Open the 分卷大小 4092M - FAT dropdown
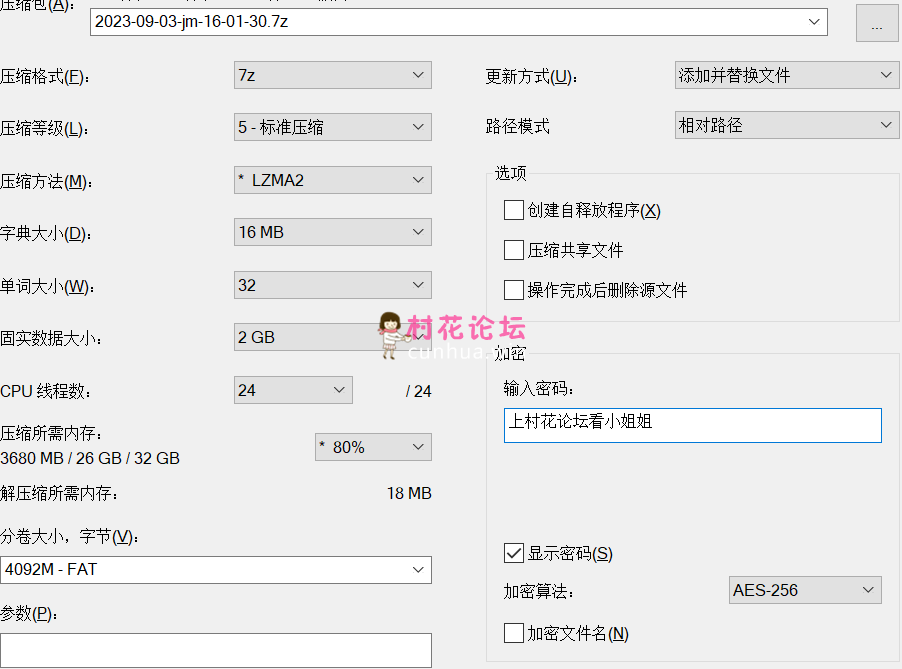Image resolution: width=902 pixels, height=669 pixels. pos(216,569)
